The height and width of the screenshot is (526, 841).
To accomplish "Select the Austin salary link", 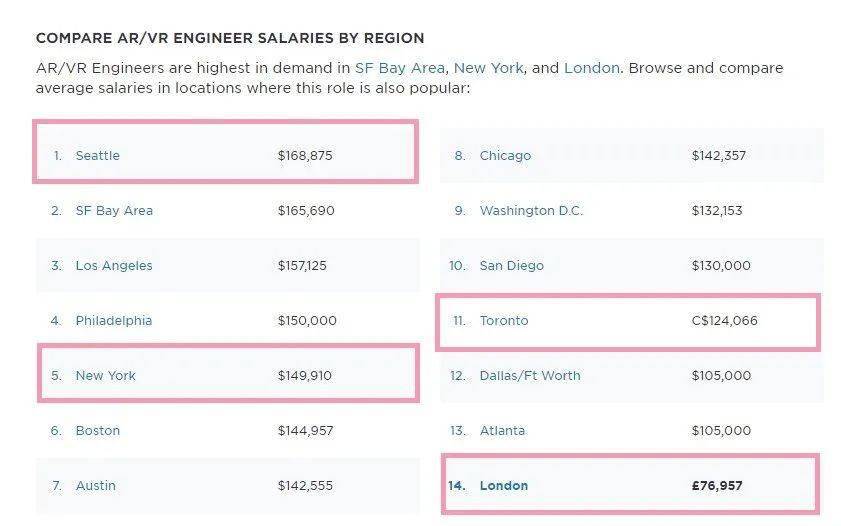I will click(x=95, y=486).
